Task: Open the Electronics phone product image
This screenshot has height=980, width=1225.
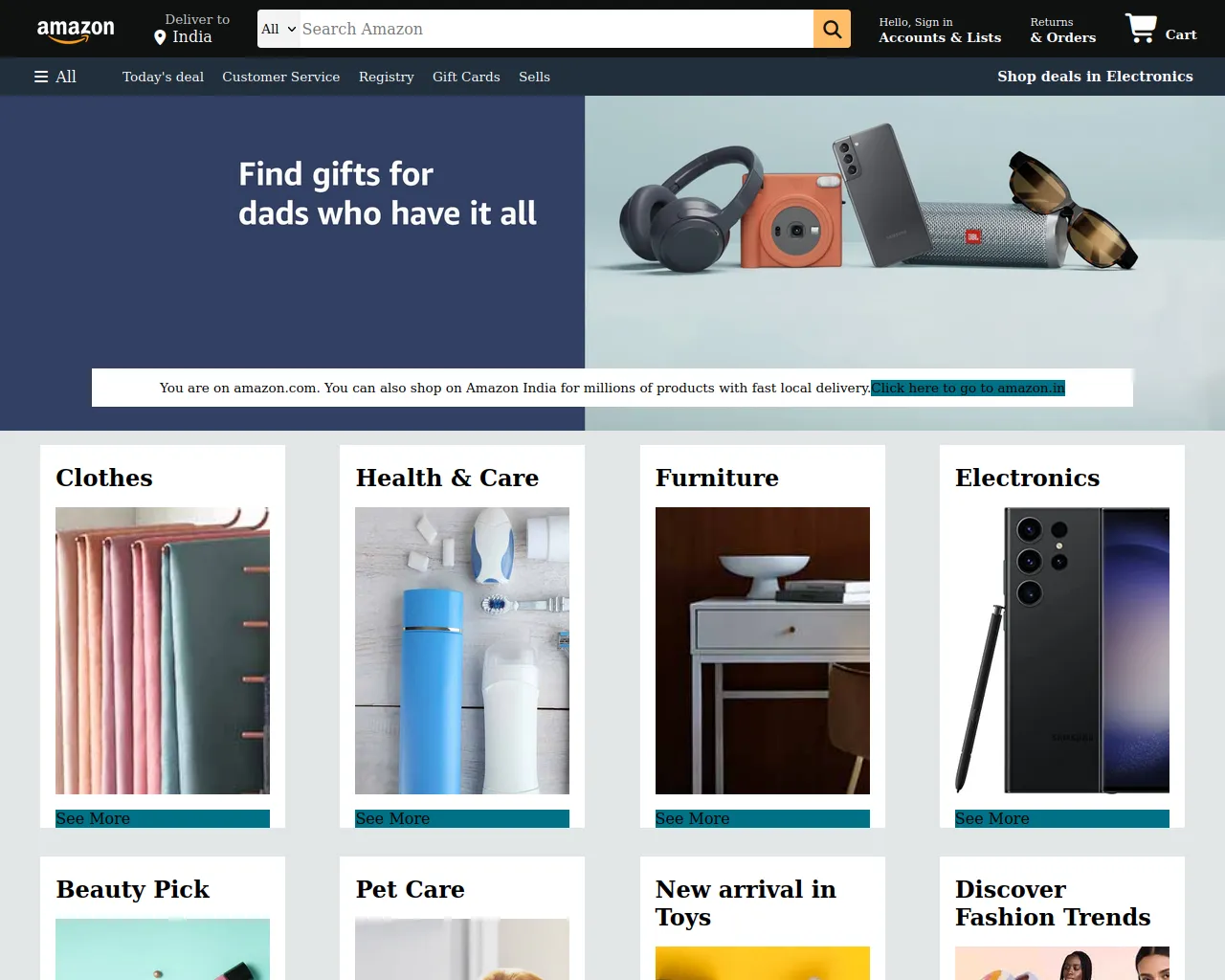Action: pyautogui.click(x=1062, y=651)
